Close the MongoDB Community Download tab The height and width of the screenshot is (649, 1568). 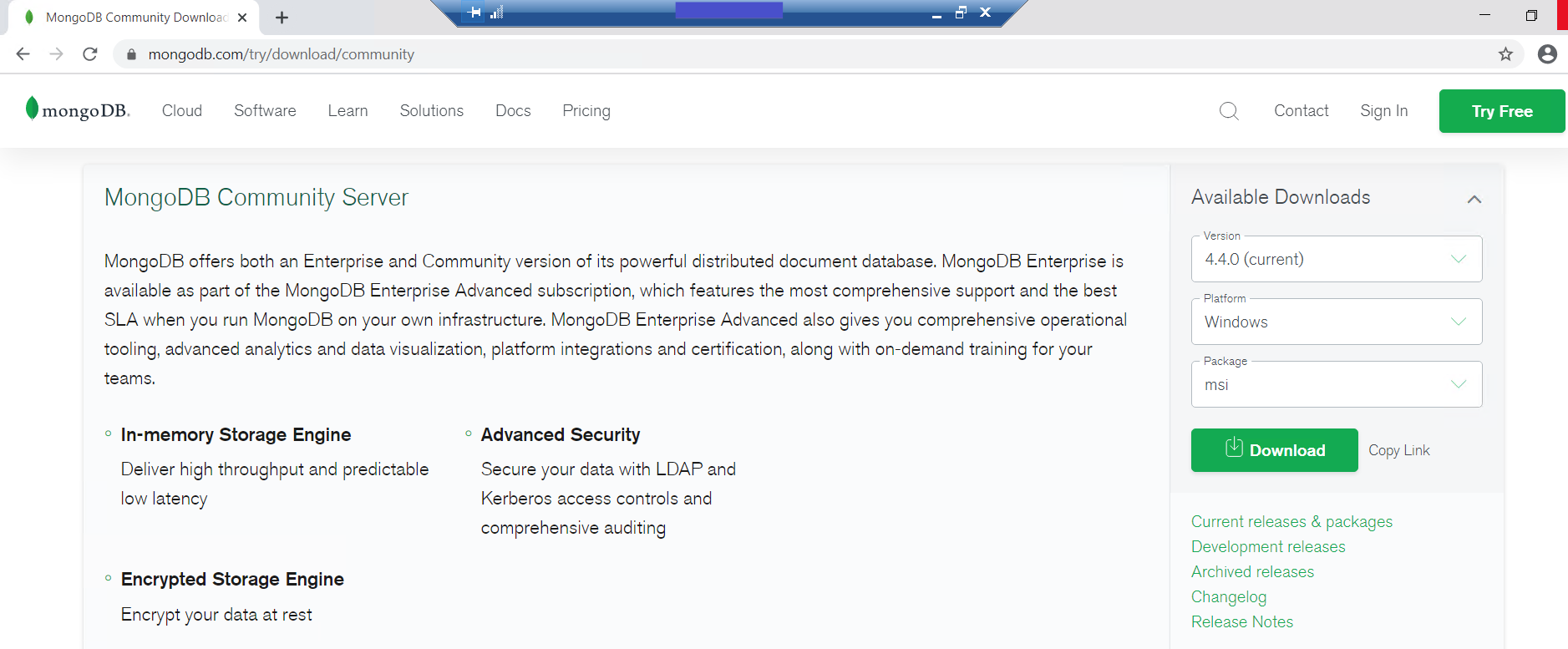click(x=242, y=18)
